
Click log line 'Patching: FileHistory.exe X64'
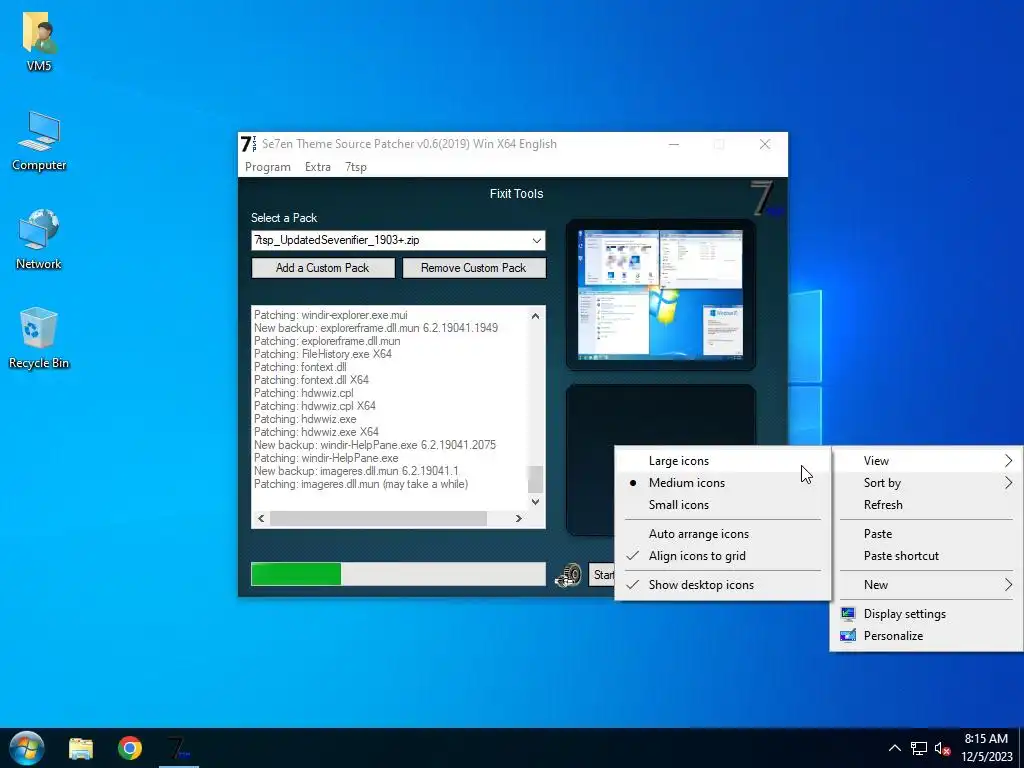(323, 354)
